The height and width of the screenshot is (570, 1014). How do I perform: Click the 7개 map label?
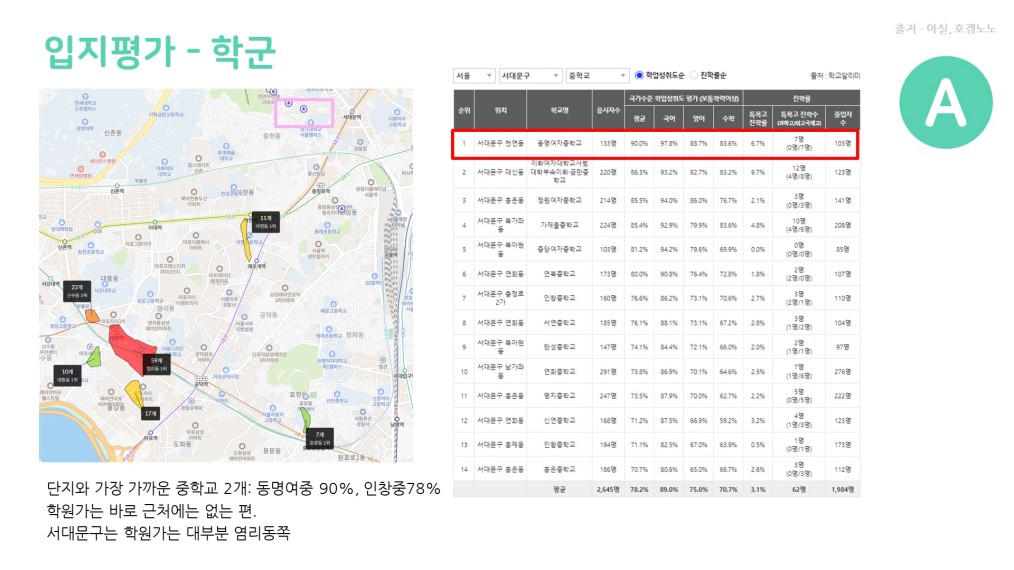coord(319,438)
